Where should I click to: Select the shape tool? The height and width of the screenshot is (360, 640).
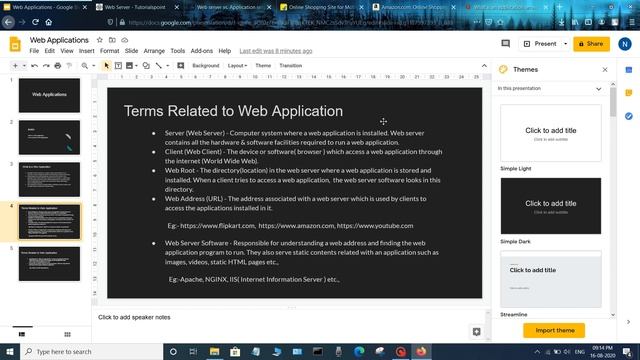(x=146, y=66)
